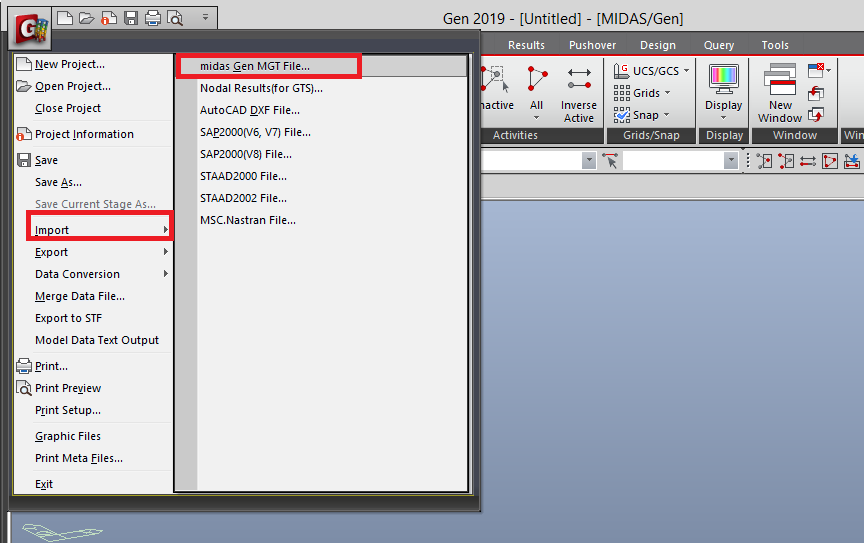Click the previous window icon in the Window group
The image size is (864, 543).
816,93
